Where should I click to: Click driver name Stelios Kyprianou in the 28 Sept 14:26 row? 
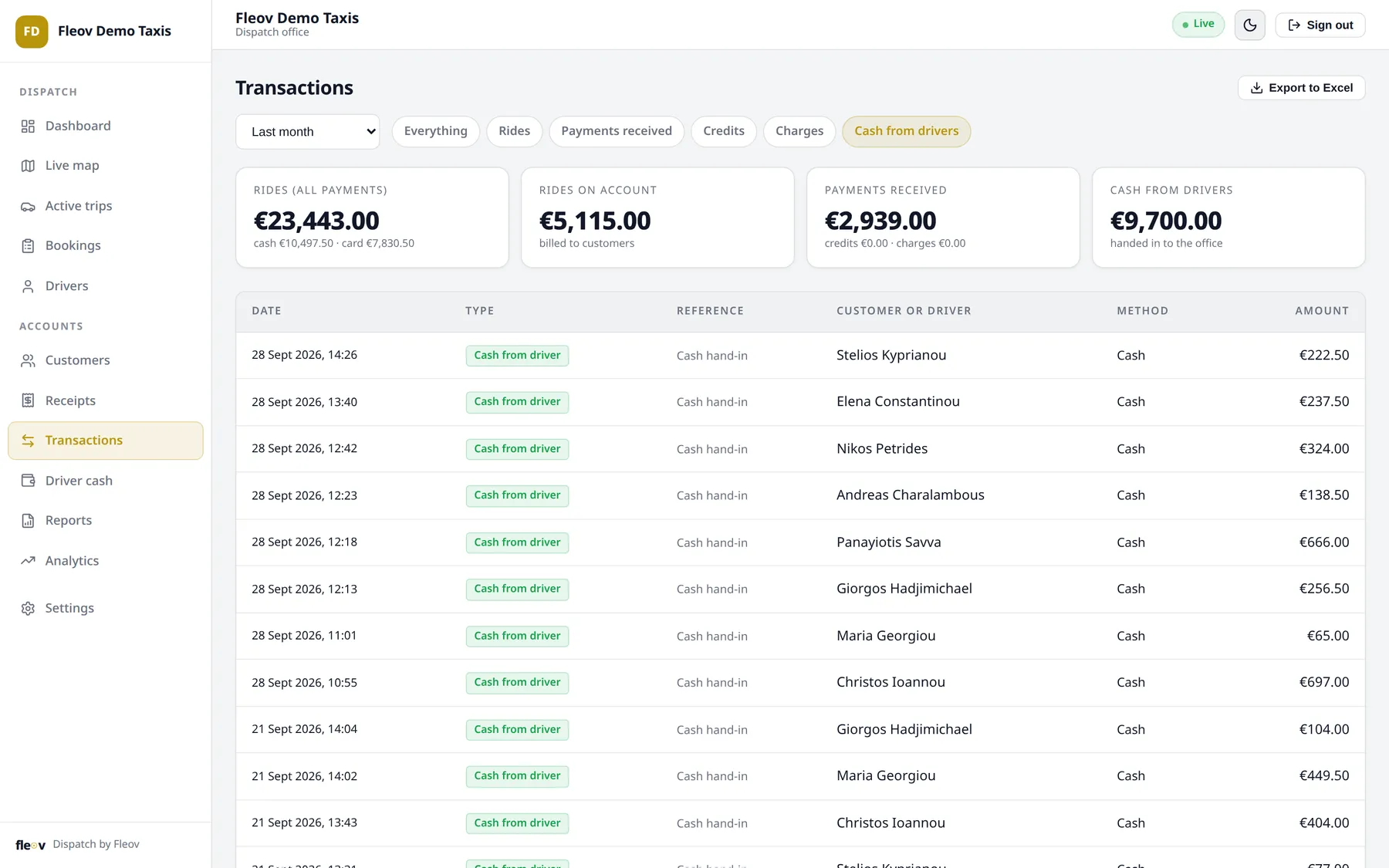click(891, 356)
